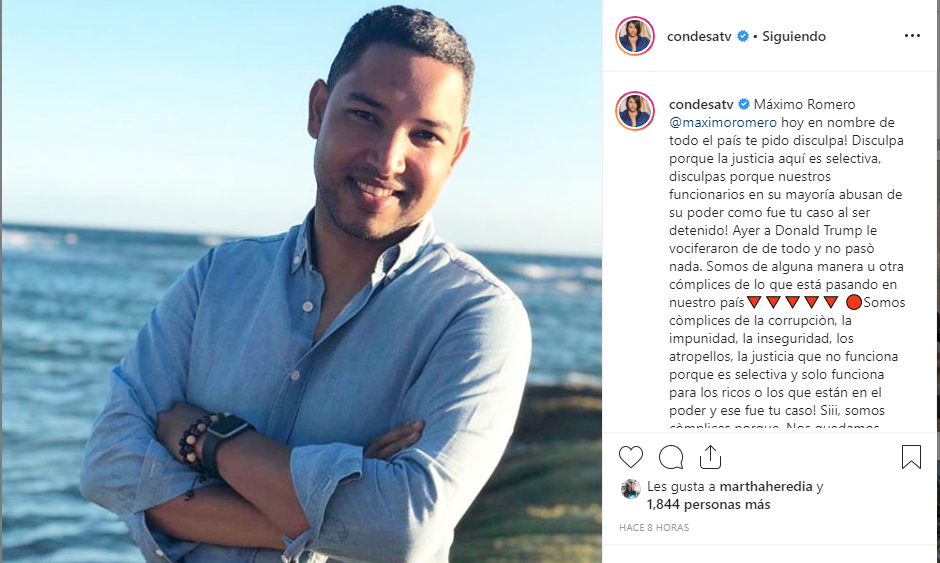
Task: Open marthaheredia's profile from likes
Action: [x=766, y=487]
